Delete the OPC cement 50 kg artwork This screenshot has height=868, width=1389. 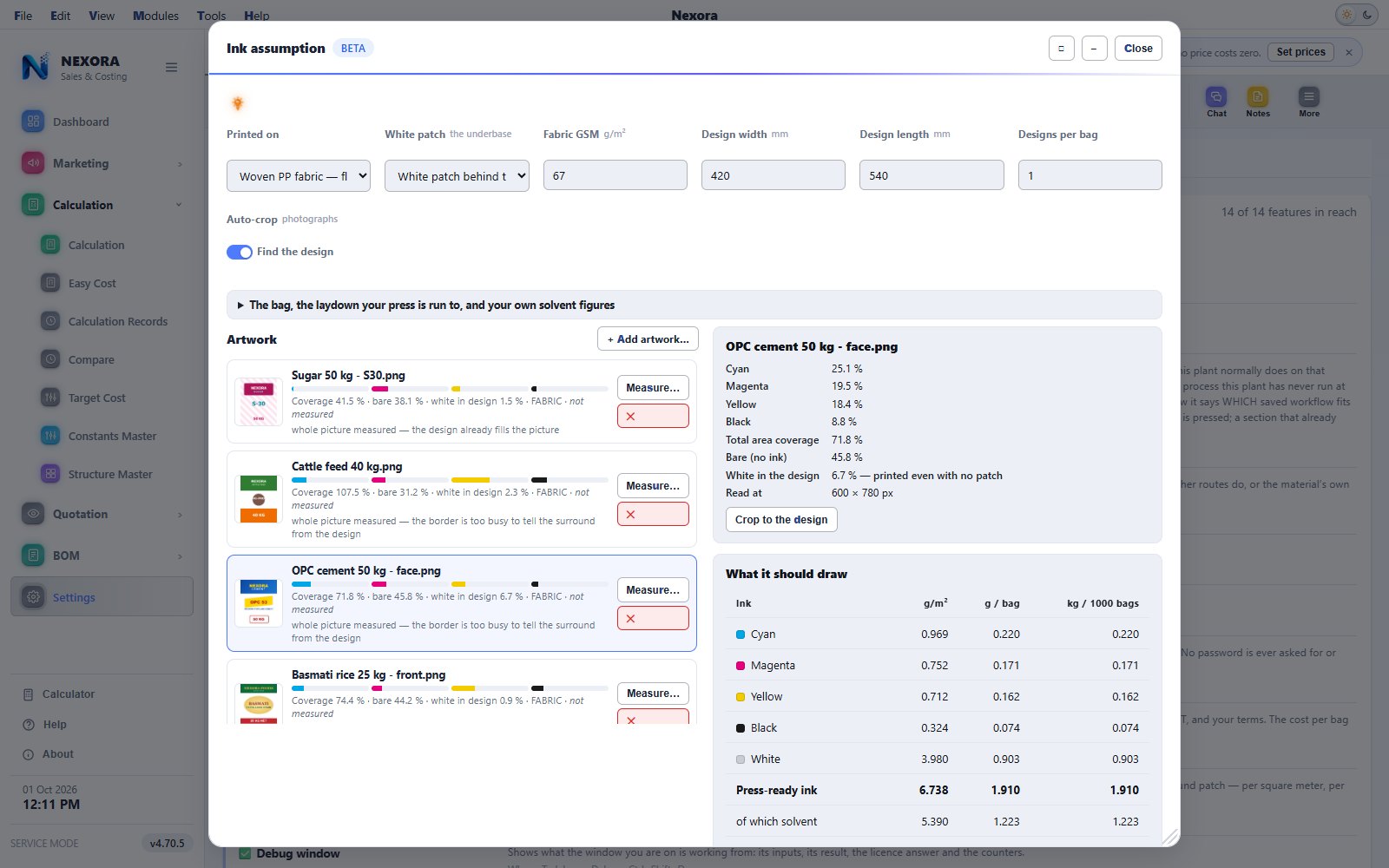click(653, 618)
